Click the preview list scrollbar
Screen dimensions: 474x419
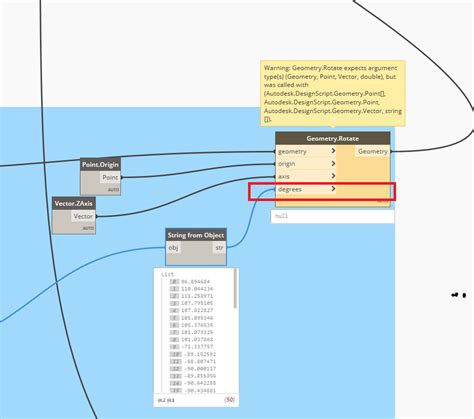point(236,288)
